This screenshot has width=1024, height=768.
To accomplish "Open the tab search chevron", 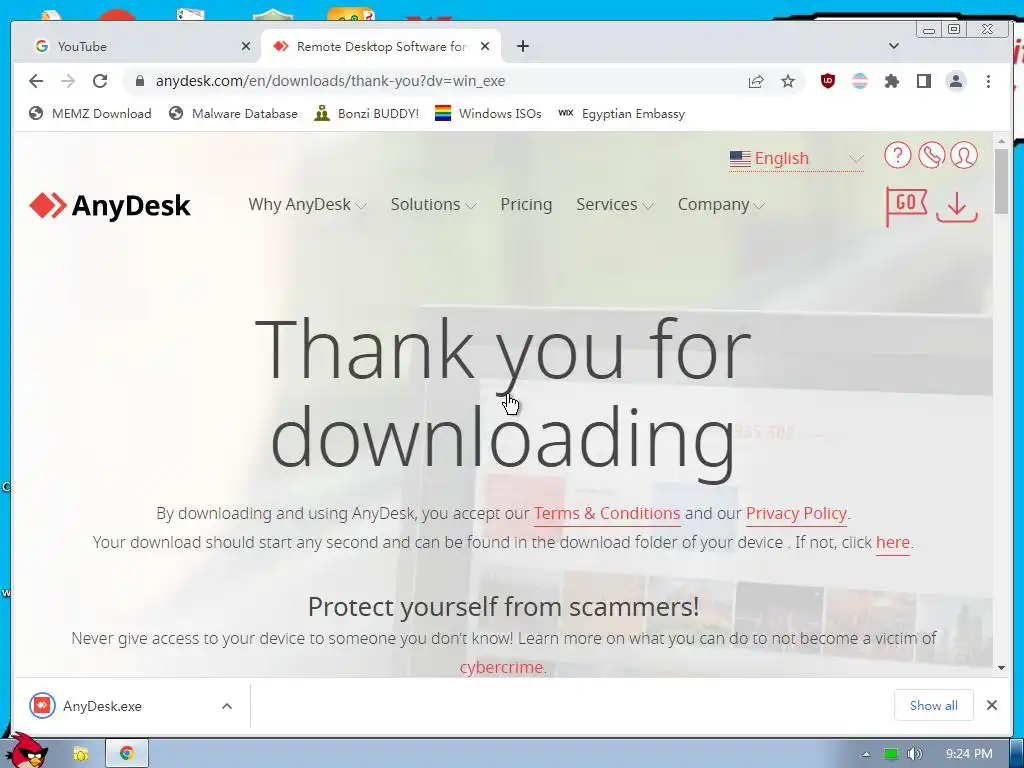I will tap(894, 46).
